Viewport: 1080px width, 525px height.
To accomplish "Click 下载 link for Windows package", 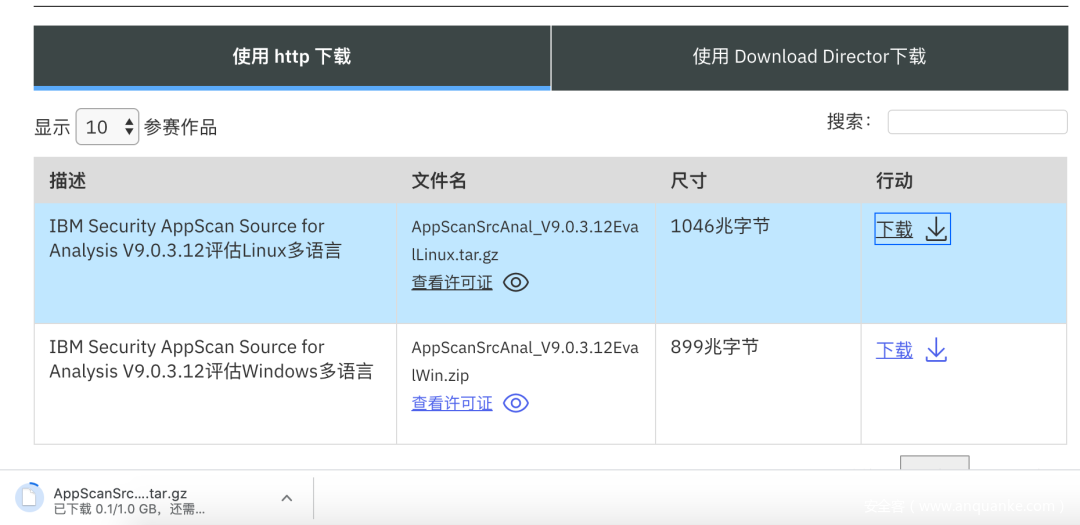I will click(894, 350).
